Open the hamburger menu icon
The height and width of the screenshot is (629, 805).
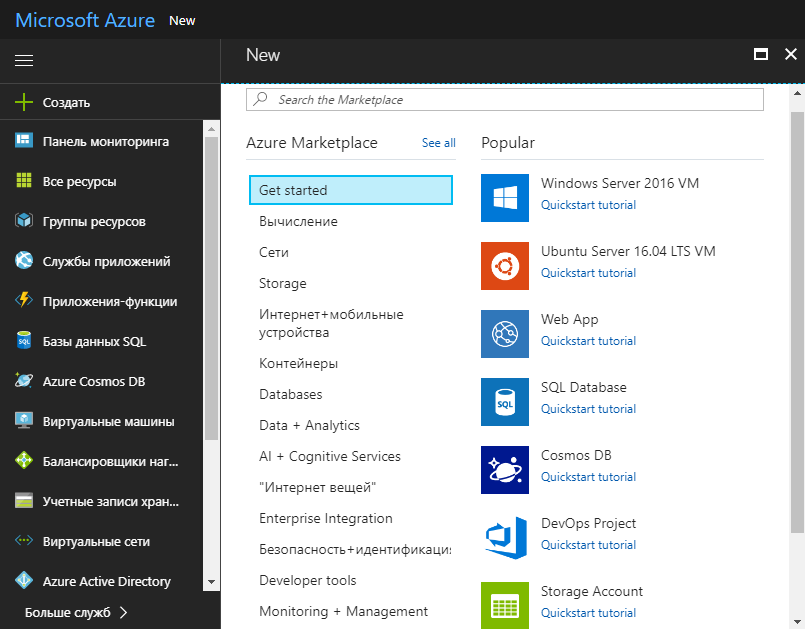point(24,61)
